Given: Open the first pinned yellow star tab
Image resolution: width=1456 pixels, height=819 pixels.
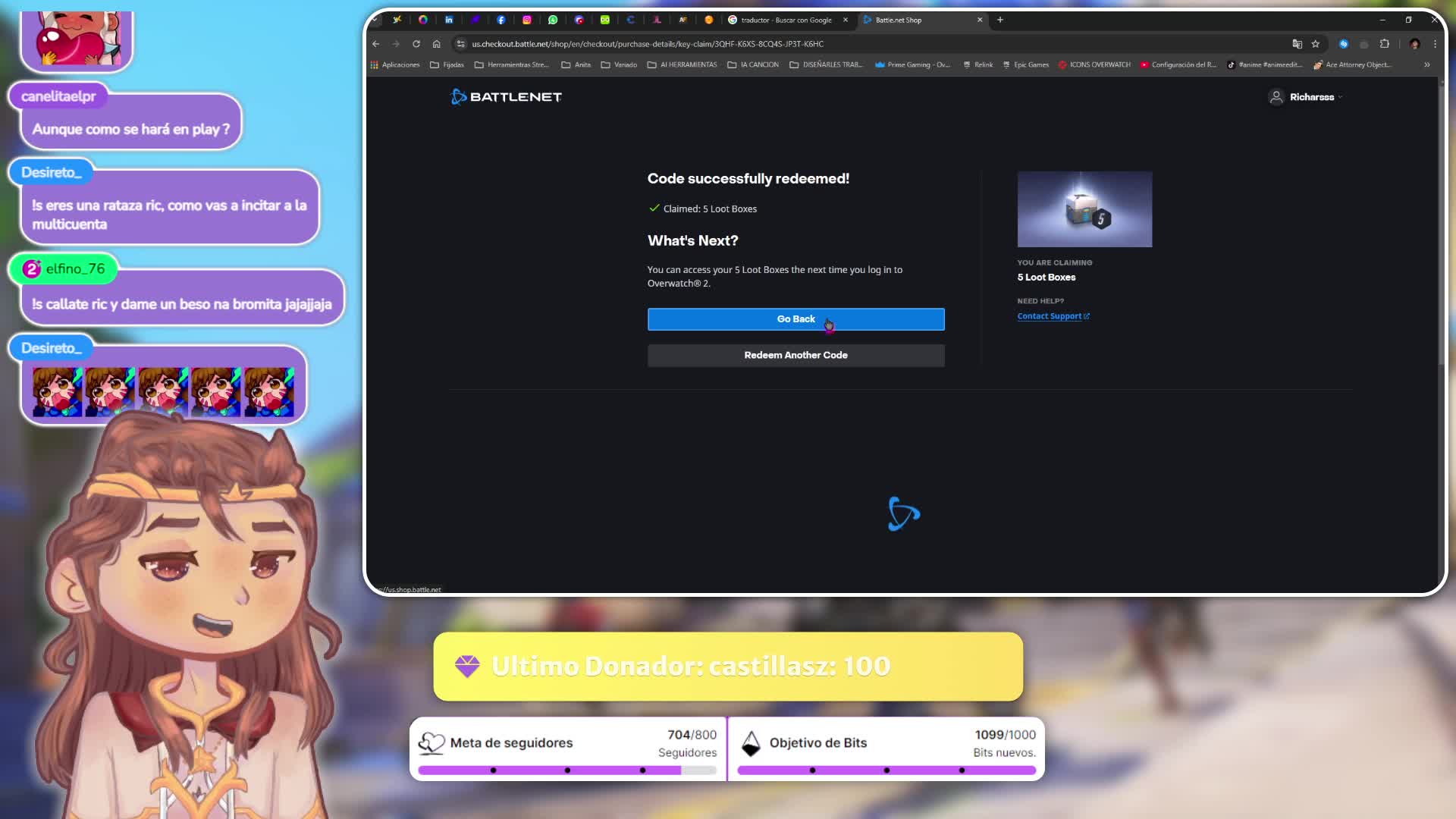Looking at the screenshot, I should 397,20.
